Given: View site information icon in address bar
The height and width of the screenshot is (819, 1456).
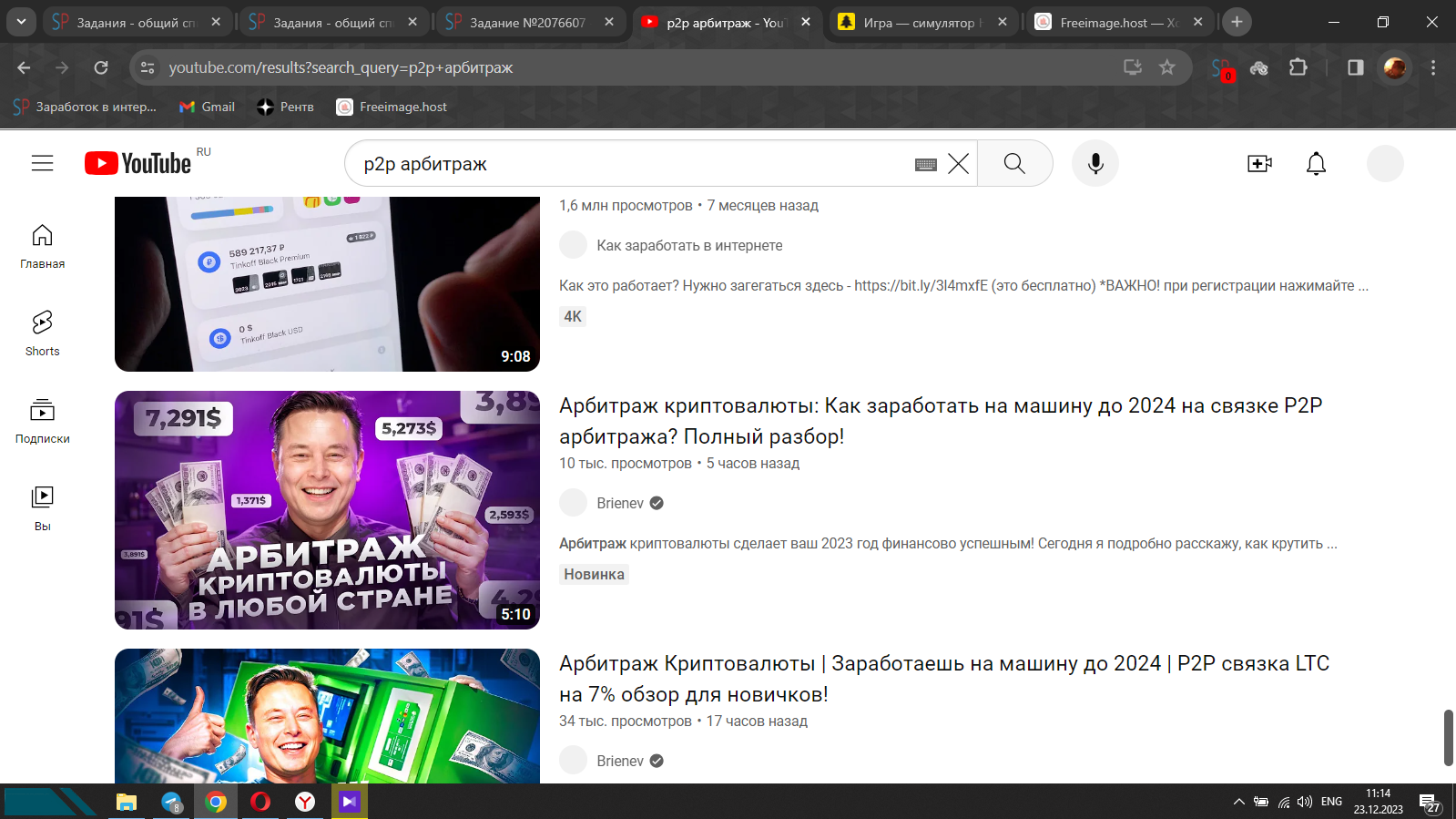Looking at the screenshot, I should tap(148, 67).
